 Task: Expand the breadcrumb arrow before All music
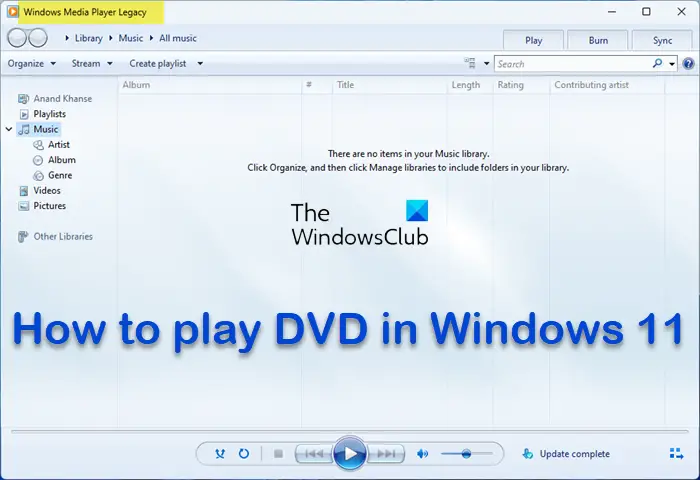(151, 38)
